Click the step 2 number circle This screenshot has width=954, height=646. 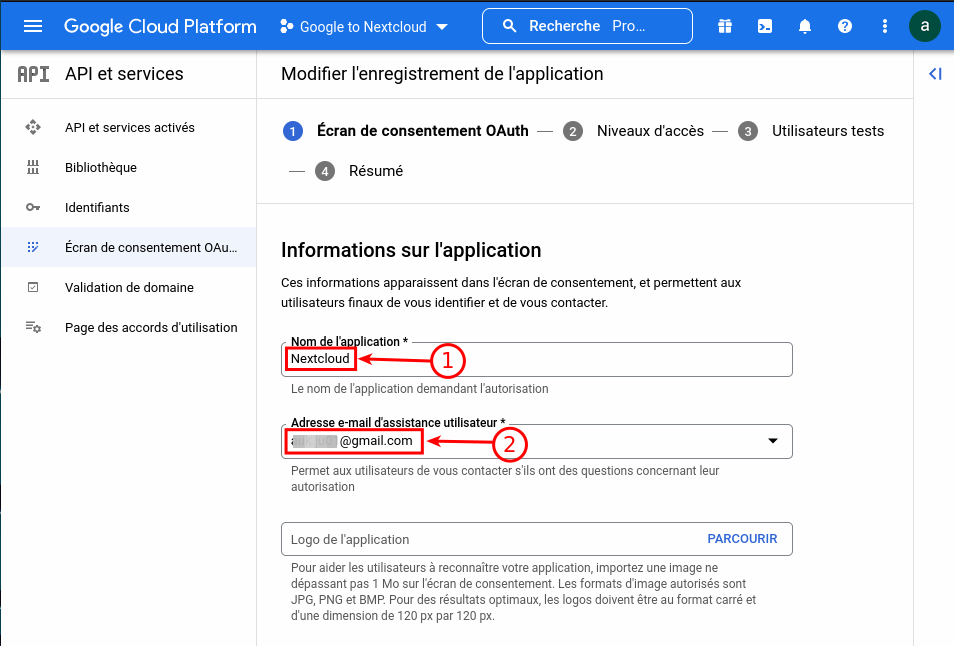pos(573,131)
